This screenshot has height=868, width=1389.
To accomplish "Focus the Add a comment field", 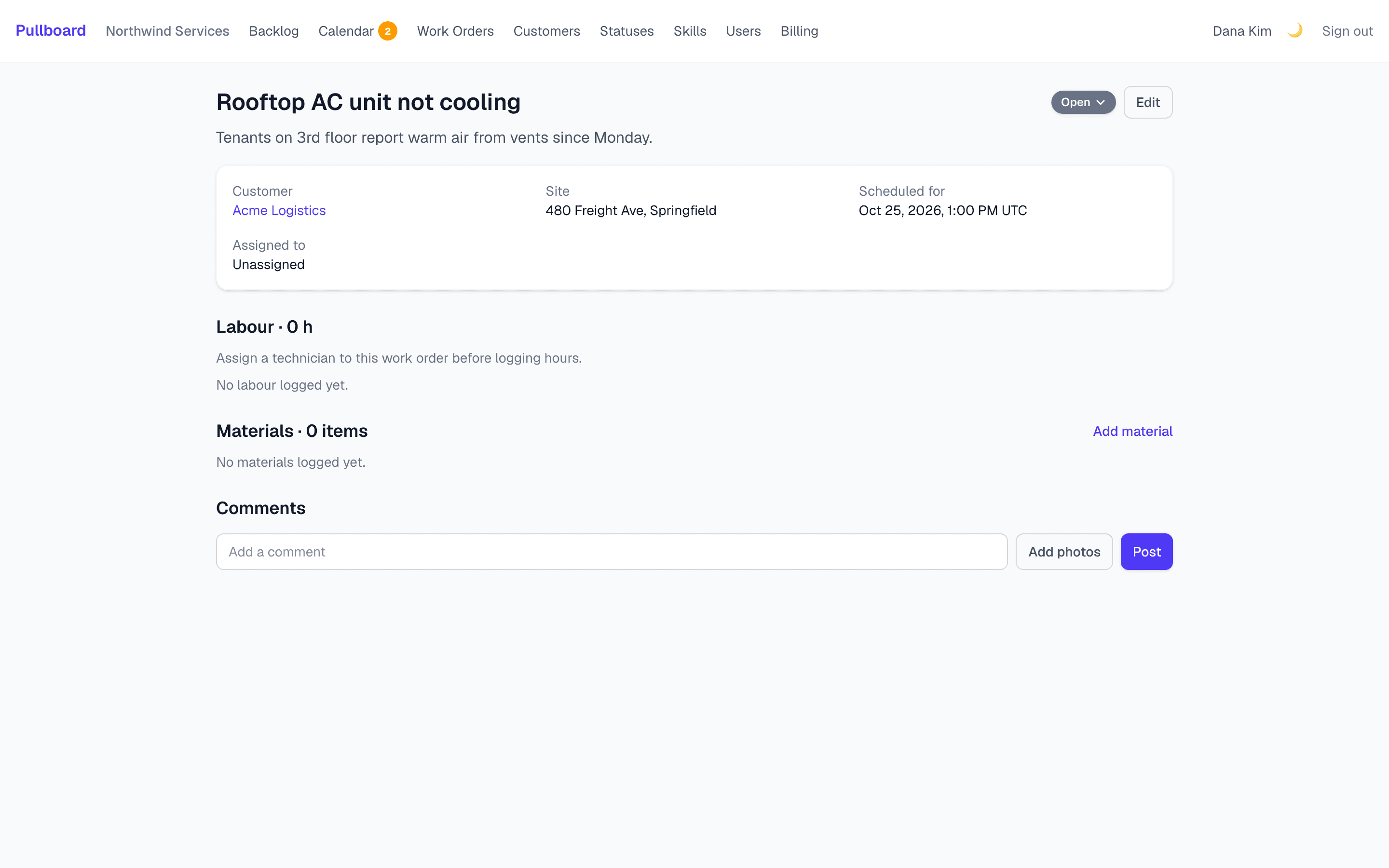I will click(x=612, y=552).
